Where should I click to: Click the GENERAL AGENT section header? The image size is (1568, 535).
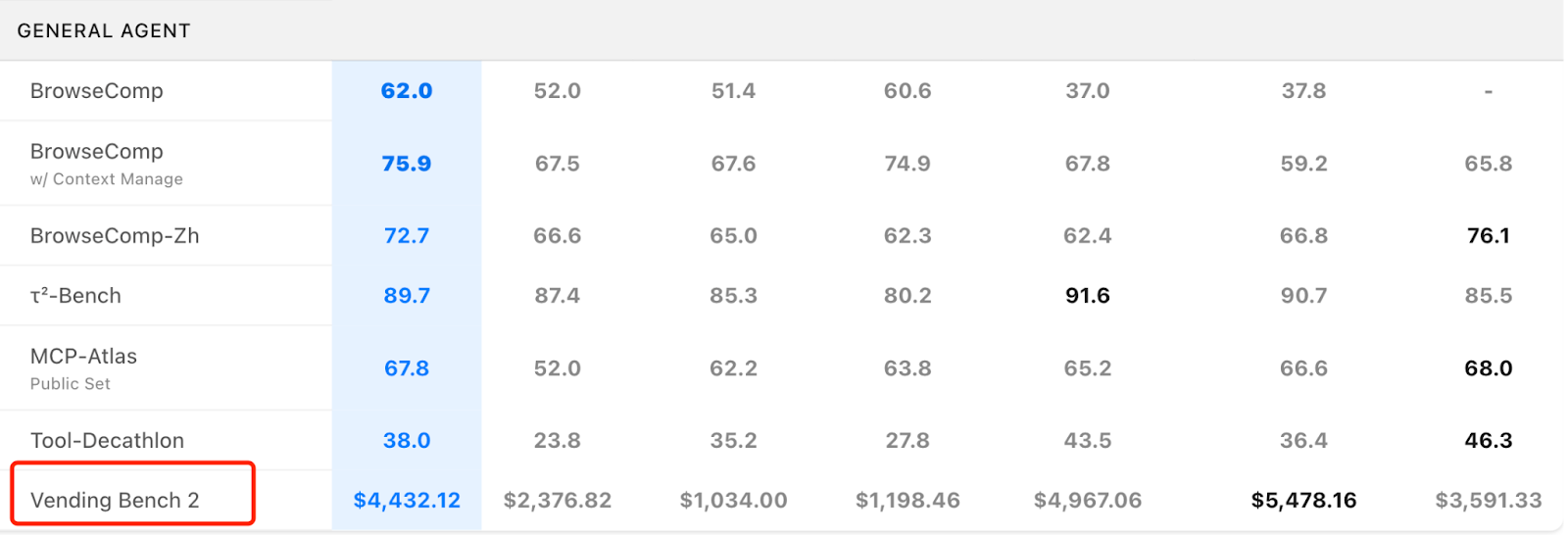pyautogui.click(x=104, y=30)
